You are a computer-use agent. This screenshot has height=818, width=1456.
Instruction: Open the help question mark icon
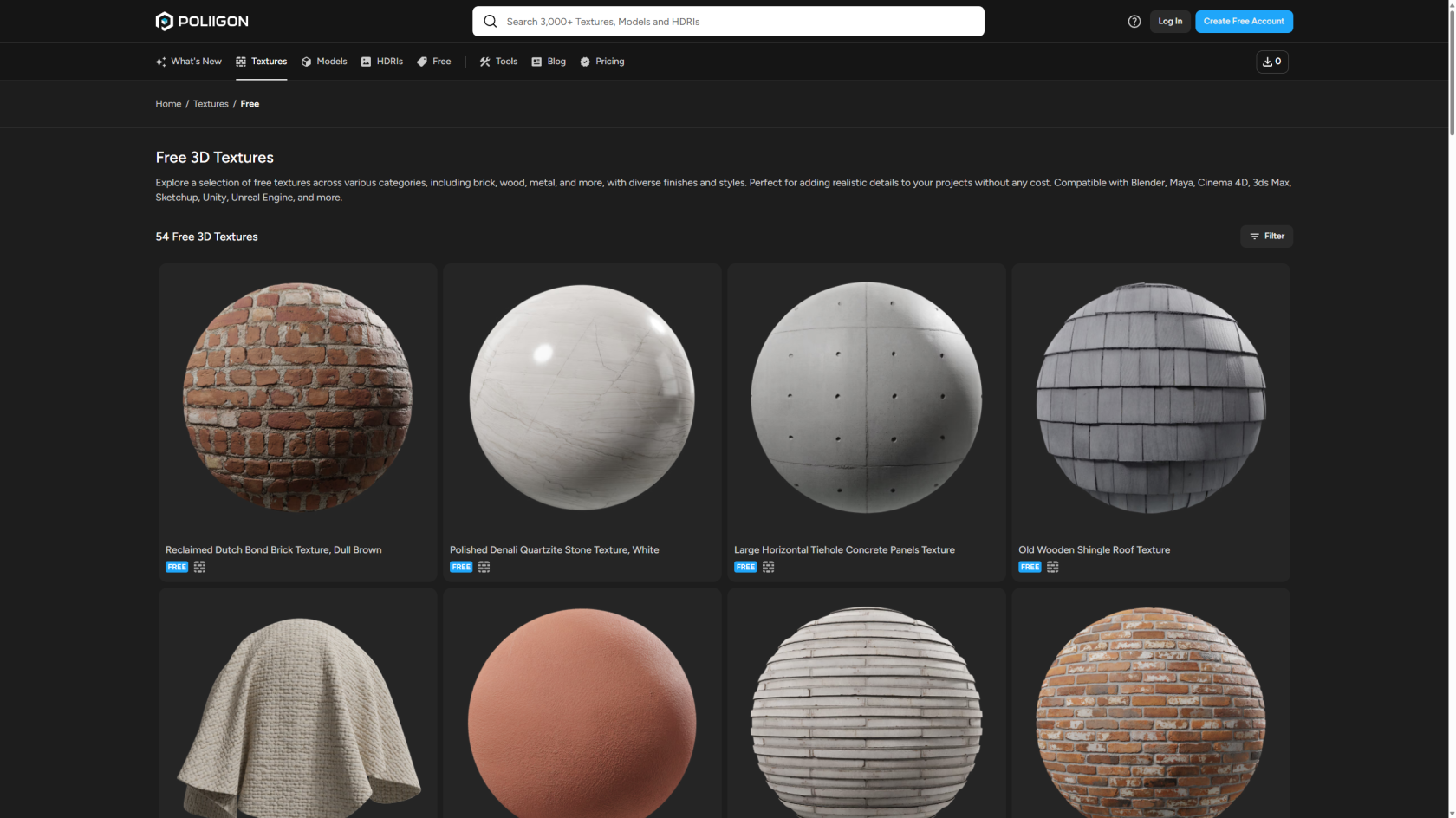tap(1134, 22)
